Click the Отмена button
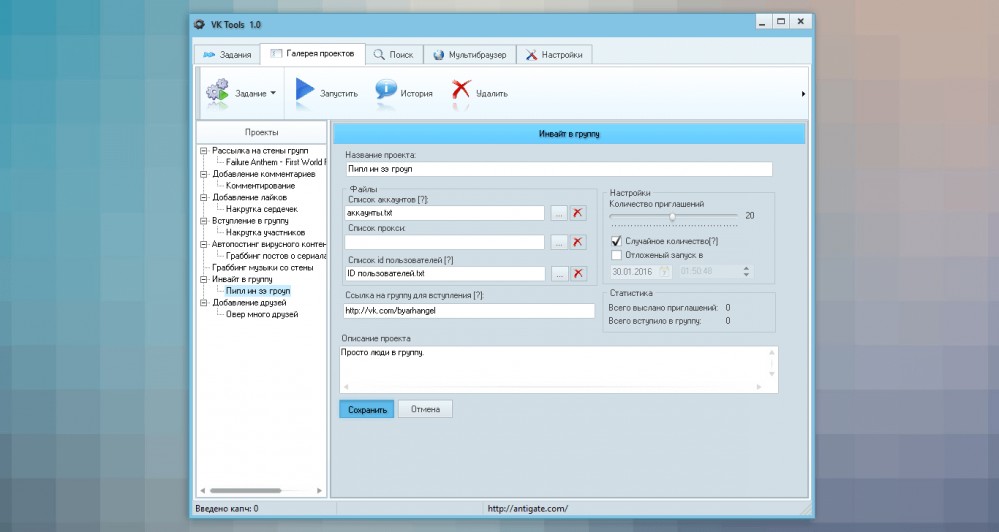 coord(425,409)
